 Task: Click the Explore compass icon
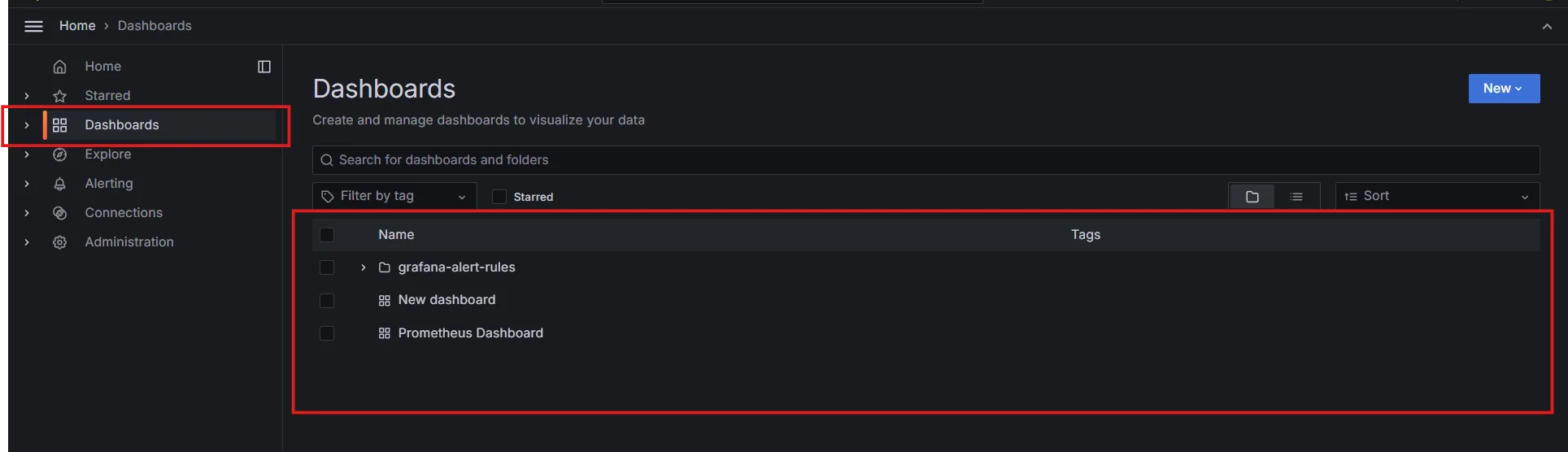tap(59, 154)
